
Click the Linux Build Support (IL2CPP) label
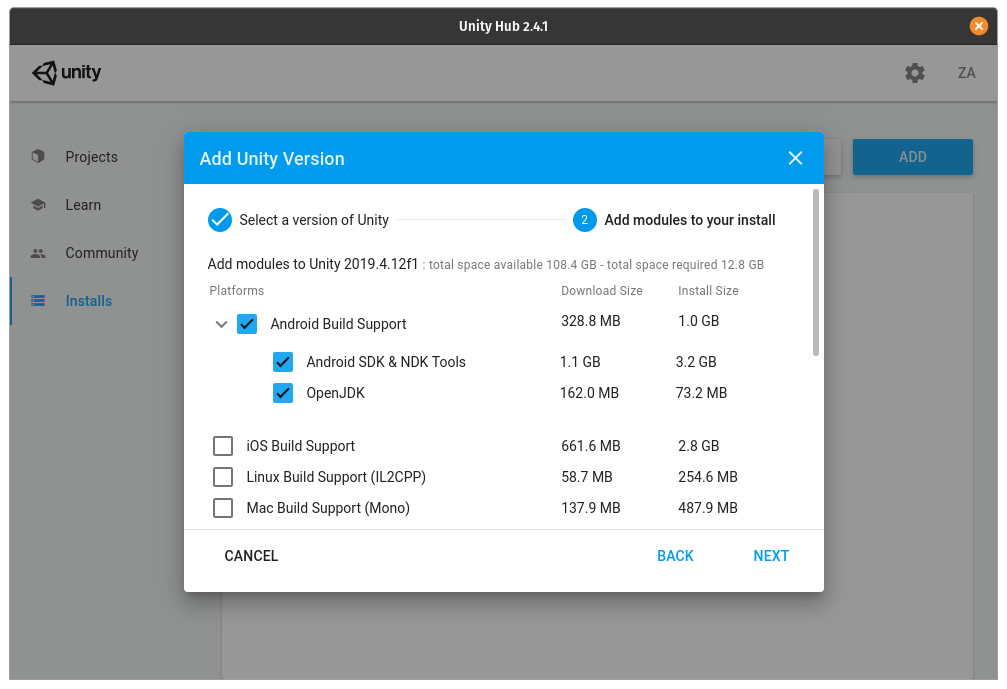point(336,477)
